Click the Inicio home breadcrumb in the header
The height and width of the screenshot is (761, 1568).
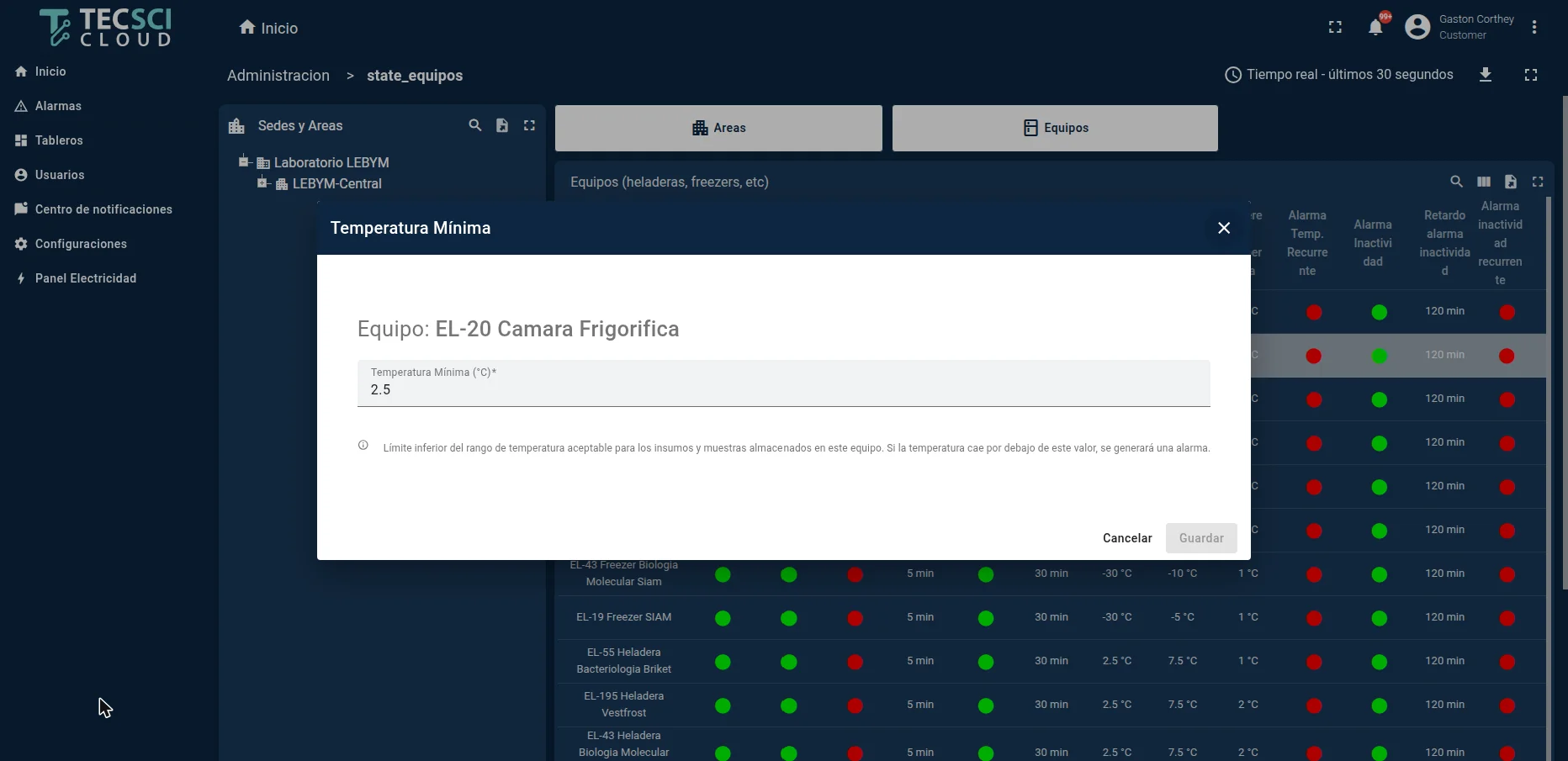pos(268,28)
